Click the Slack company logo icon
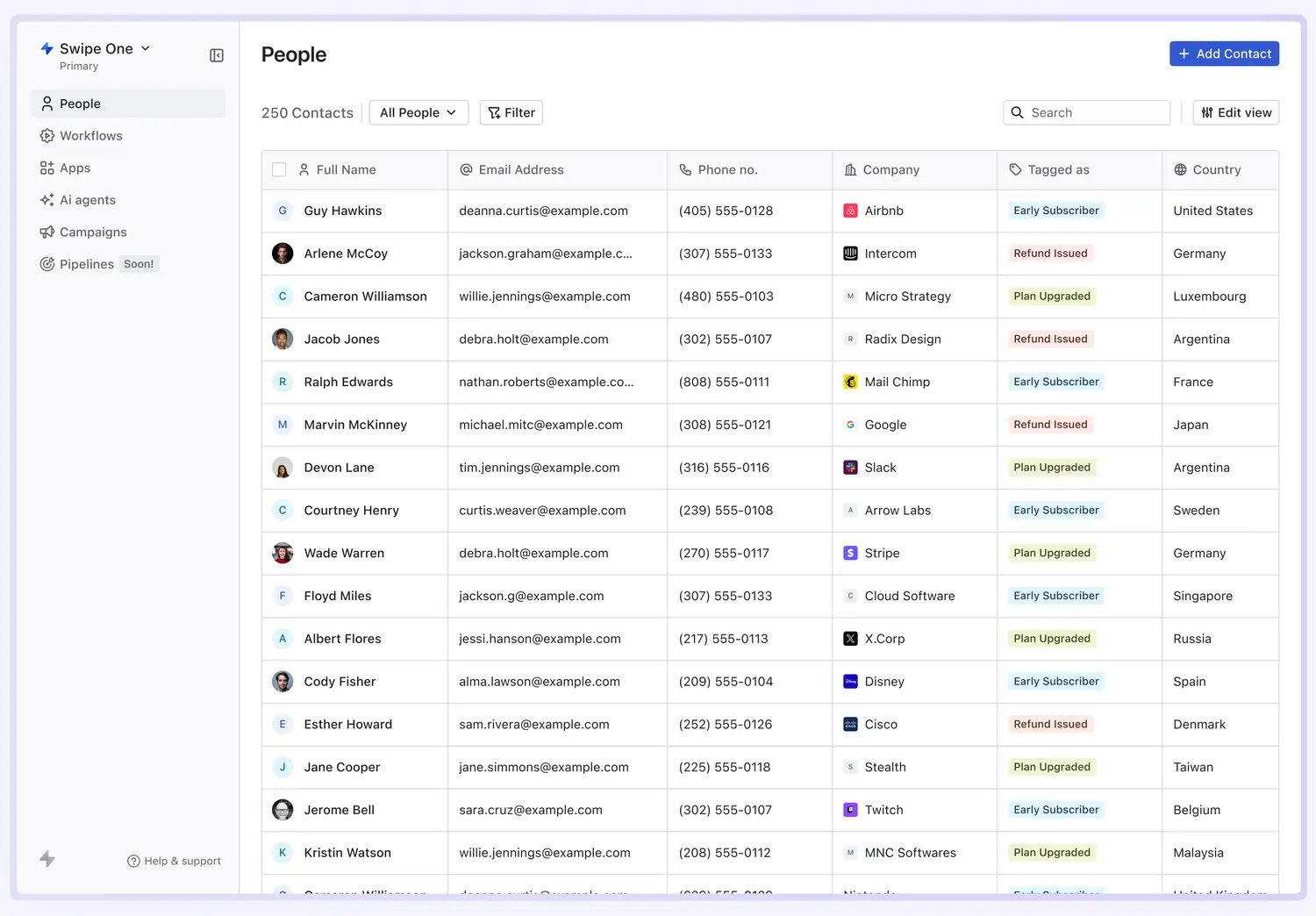 pyautogui.click(x=850, y=468)
